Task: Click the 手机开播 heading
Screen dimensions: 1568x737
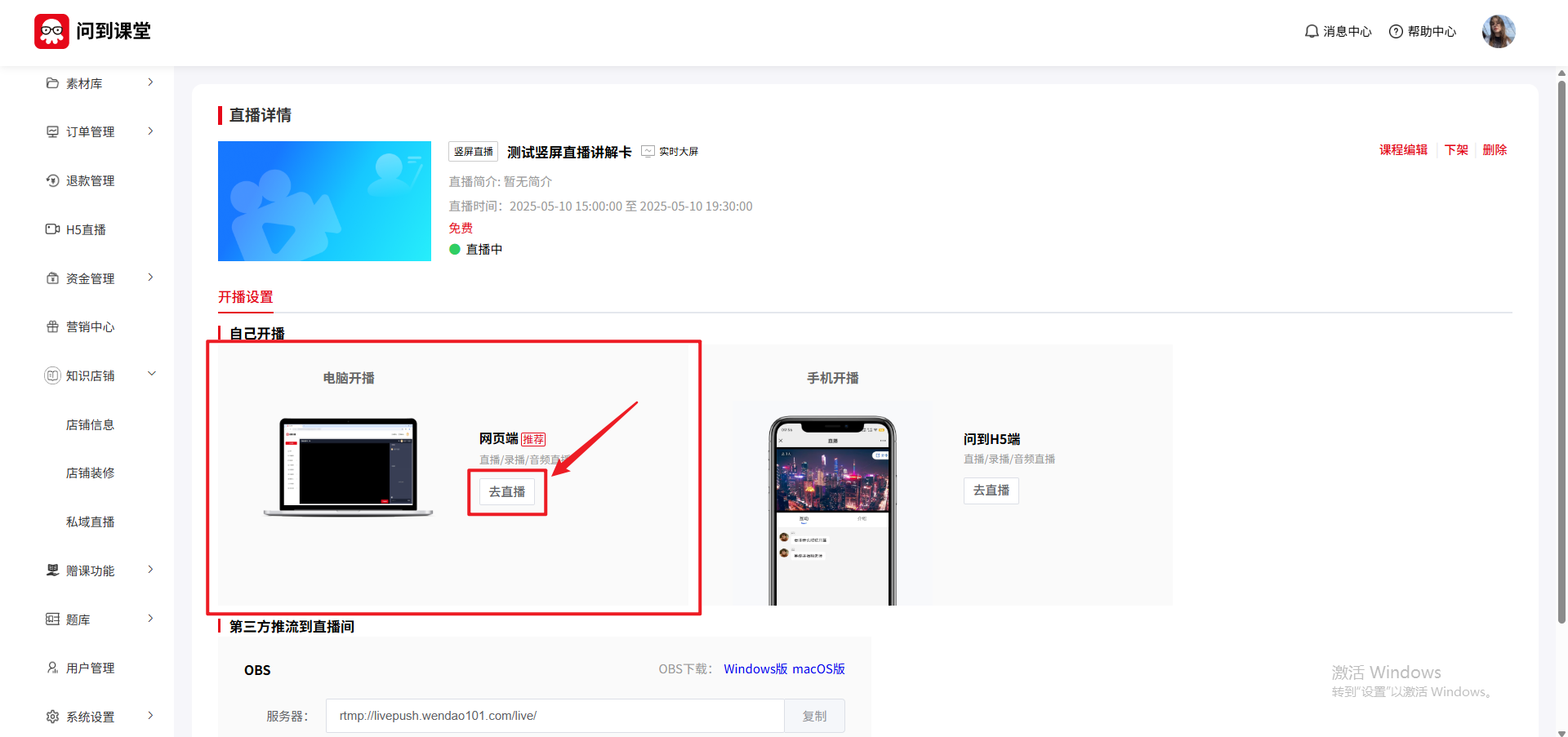Action: (833, 378)
